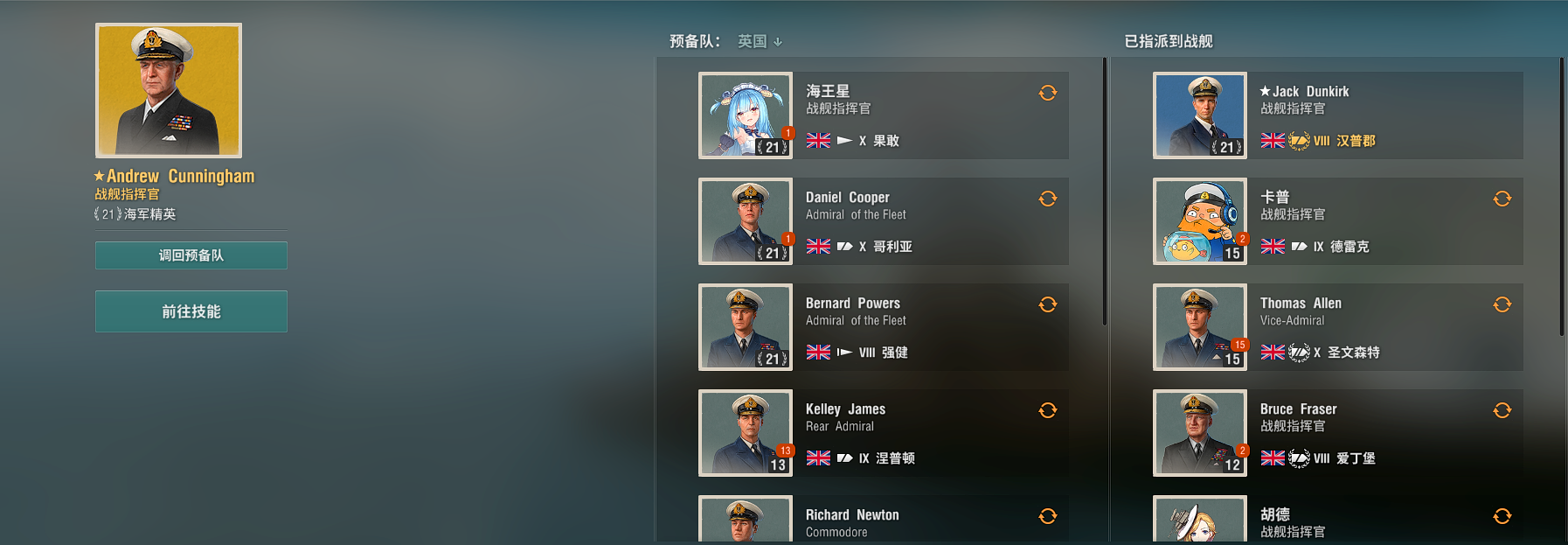The image size is (1568, 545).
Task: Select Andrew Cunningham portrait
Action: tap(169, 91)
